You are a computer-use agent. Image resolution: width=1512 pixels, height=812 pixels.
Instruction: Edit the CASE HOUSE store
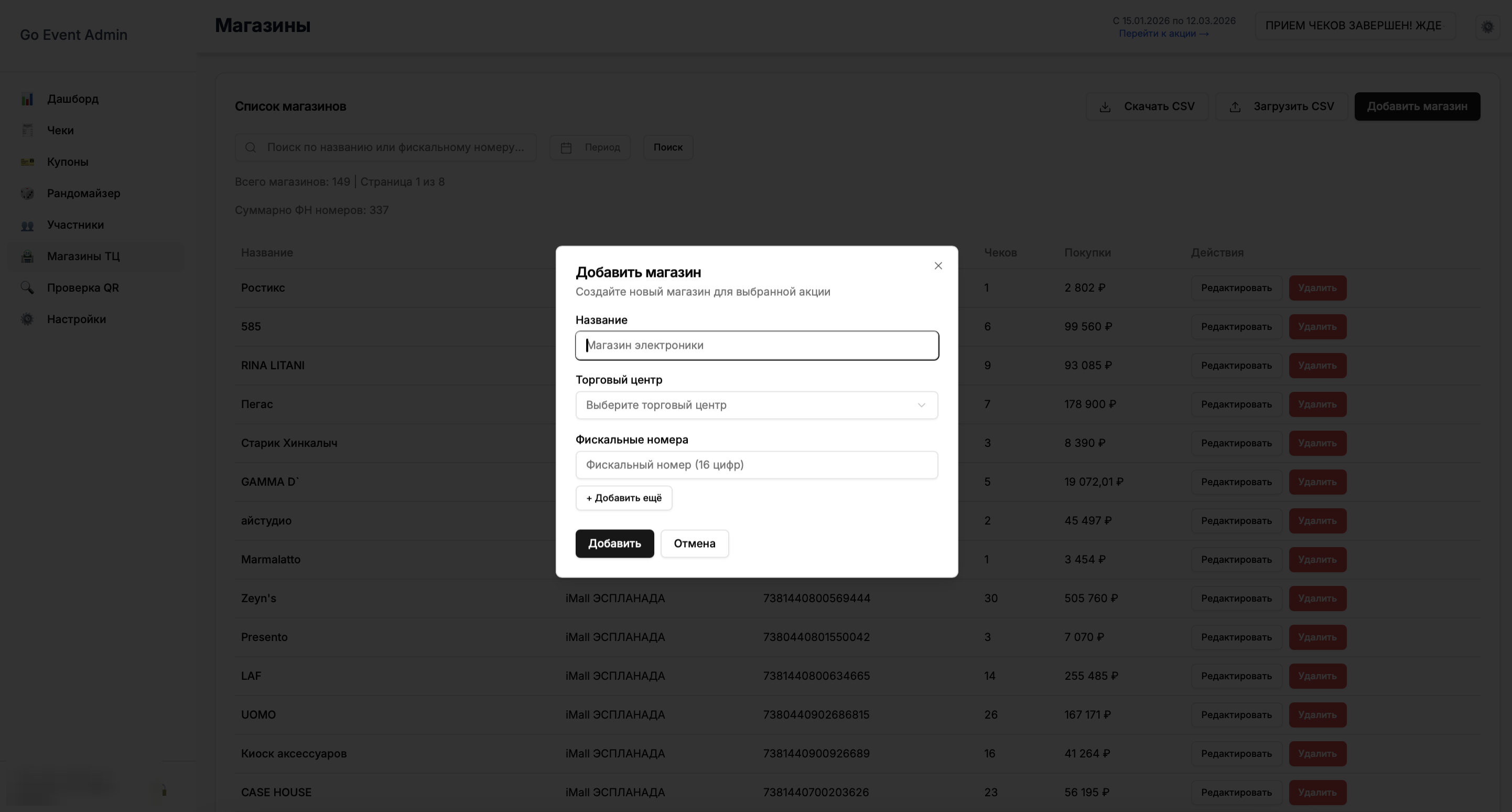[1236, 792]
